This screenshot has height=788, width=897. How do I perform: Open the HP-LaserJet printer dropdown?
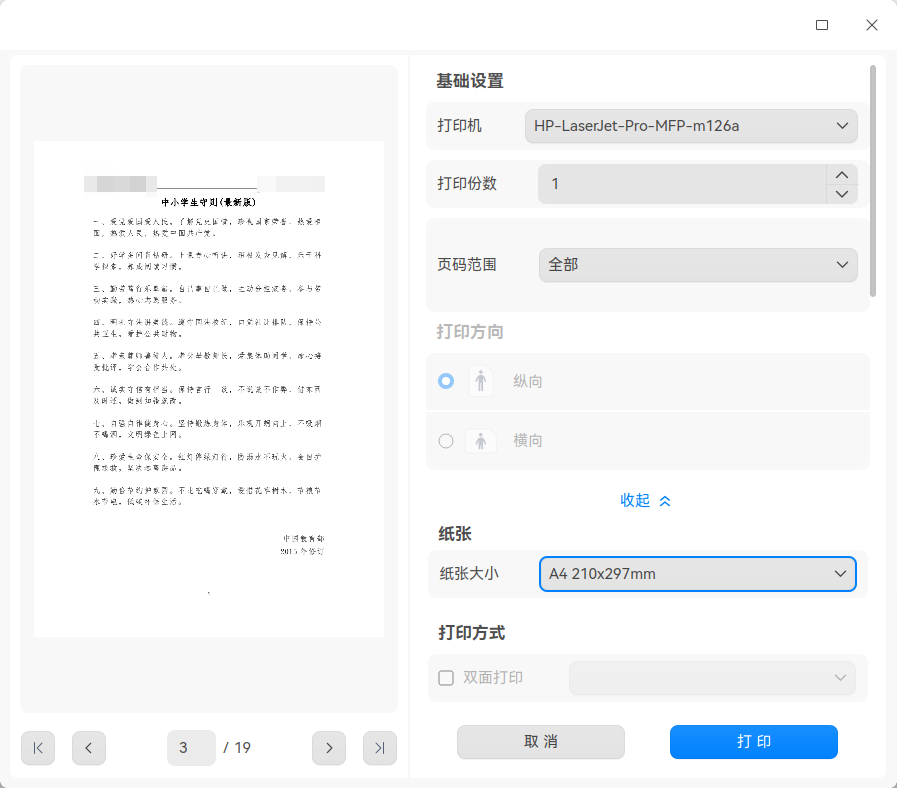(691, 126)
